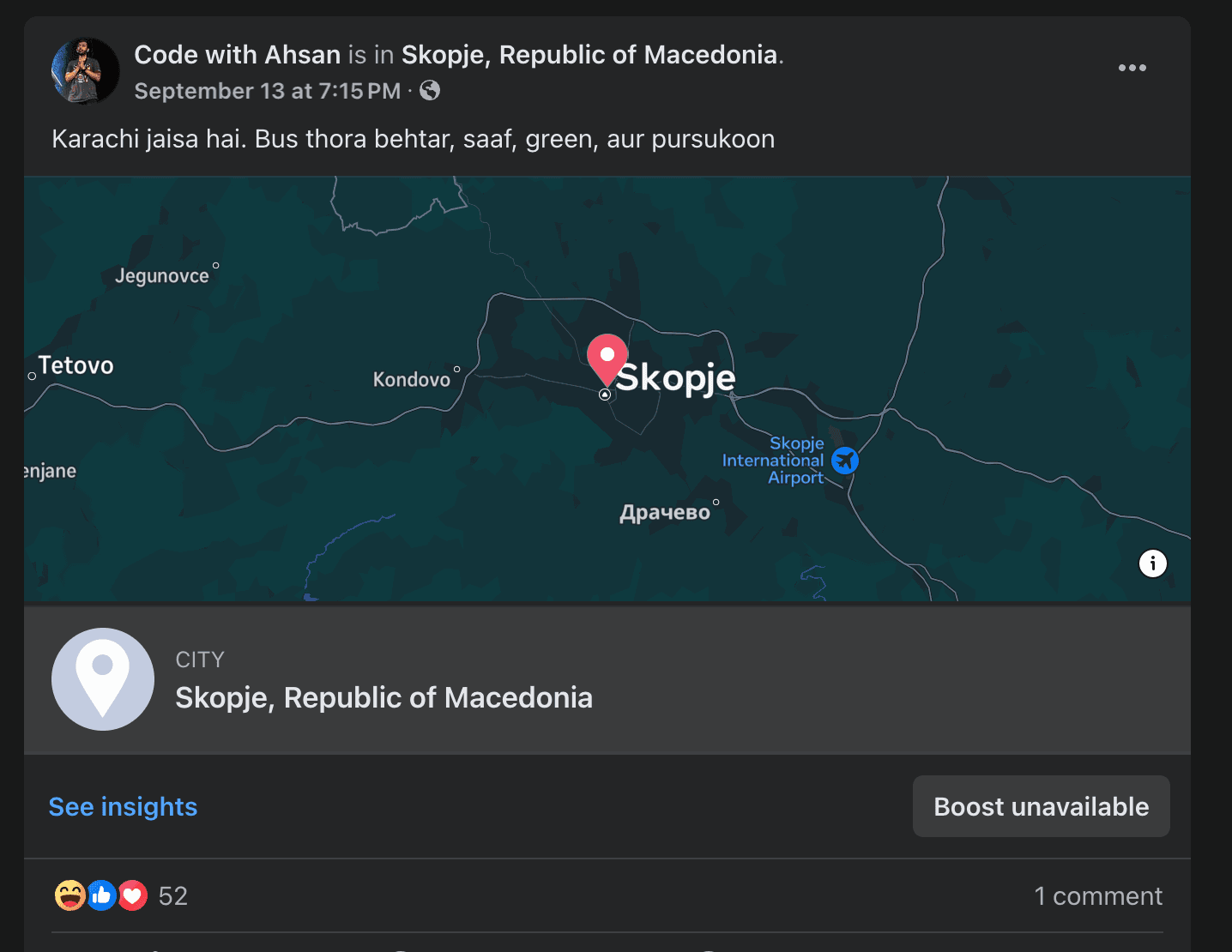Image resolution: width=1232 pixels, height=952 pixels.
Task: Click the large city location pin avatar
Action: click(103, 679)
